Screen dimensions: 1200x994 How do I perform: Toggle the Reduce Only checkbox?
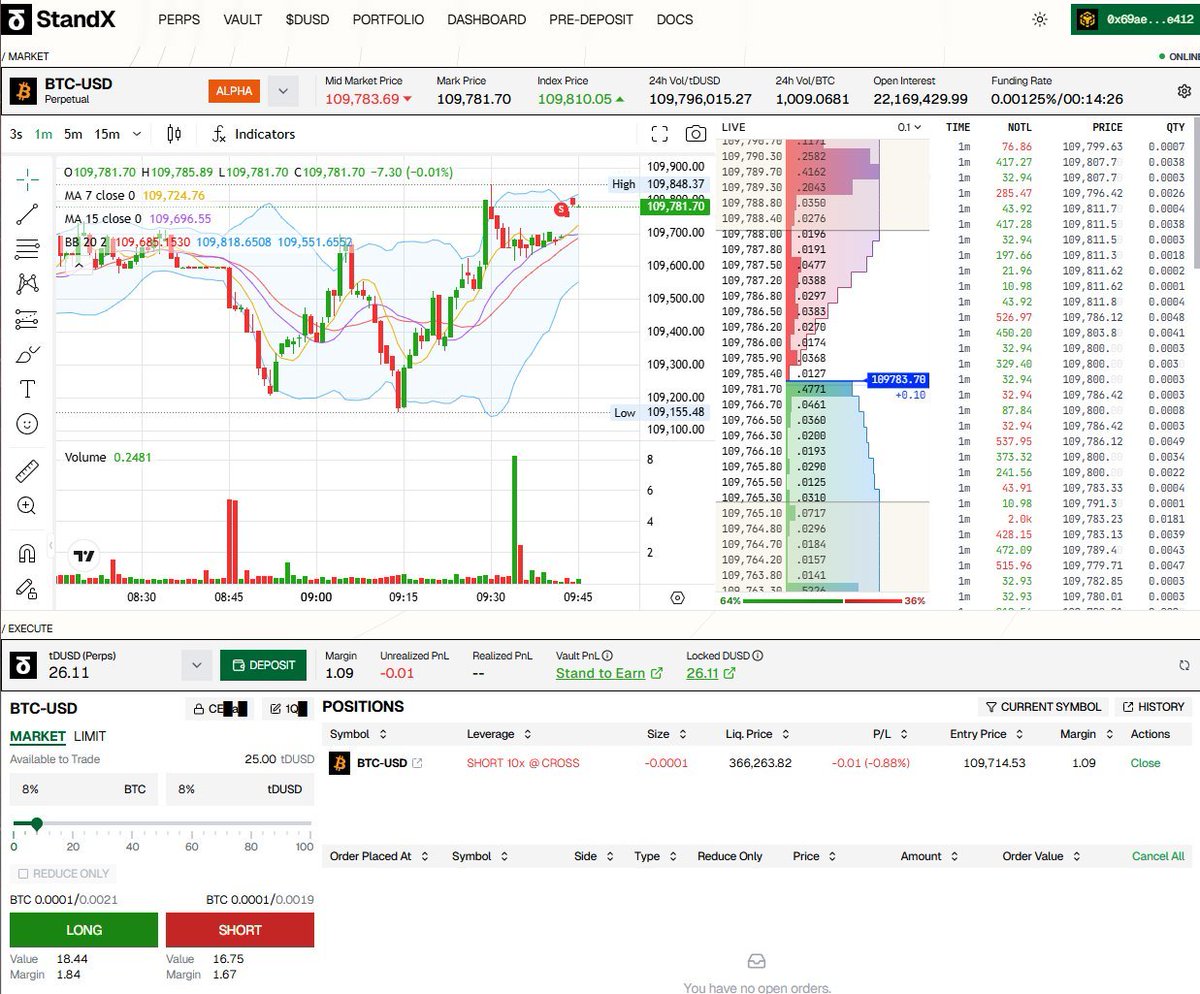(x=23, y=873)
